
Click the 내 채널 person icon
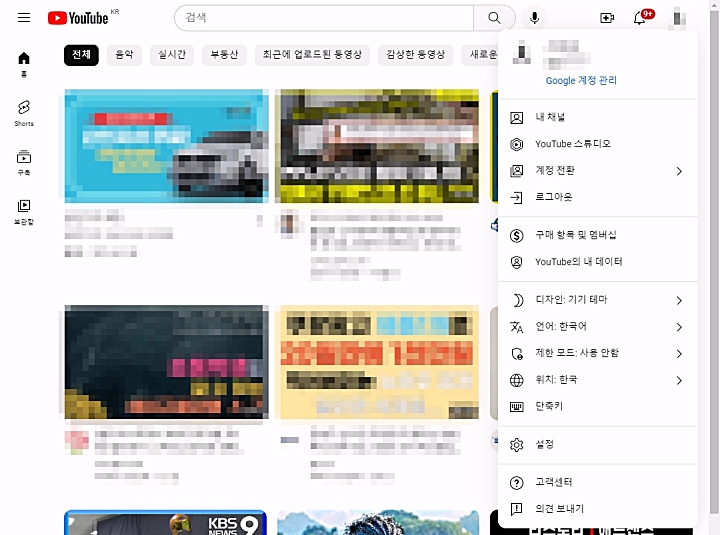coord(517,118)
